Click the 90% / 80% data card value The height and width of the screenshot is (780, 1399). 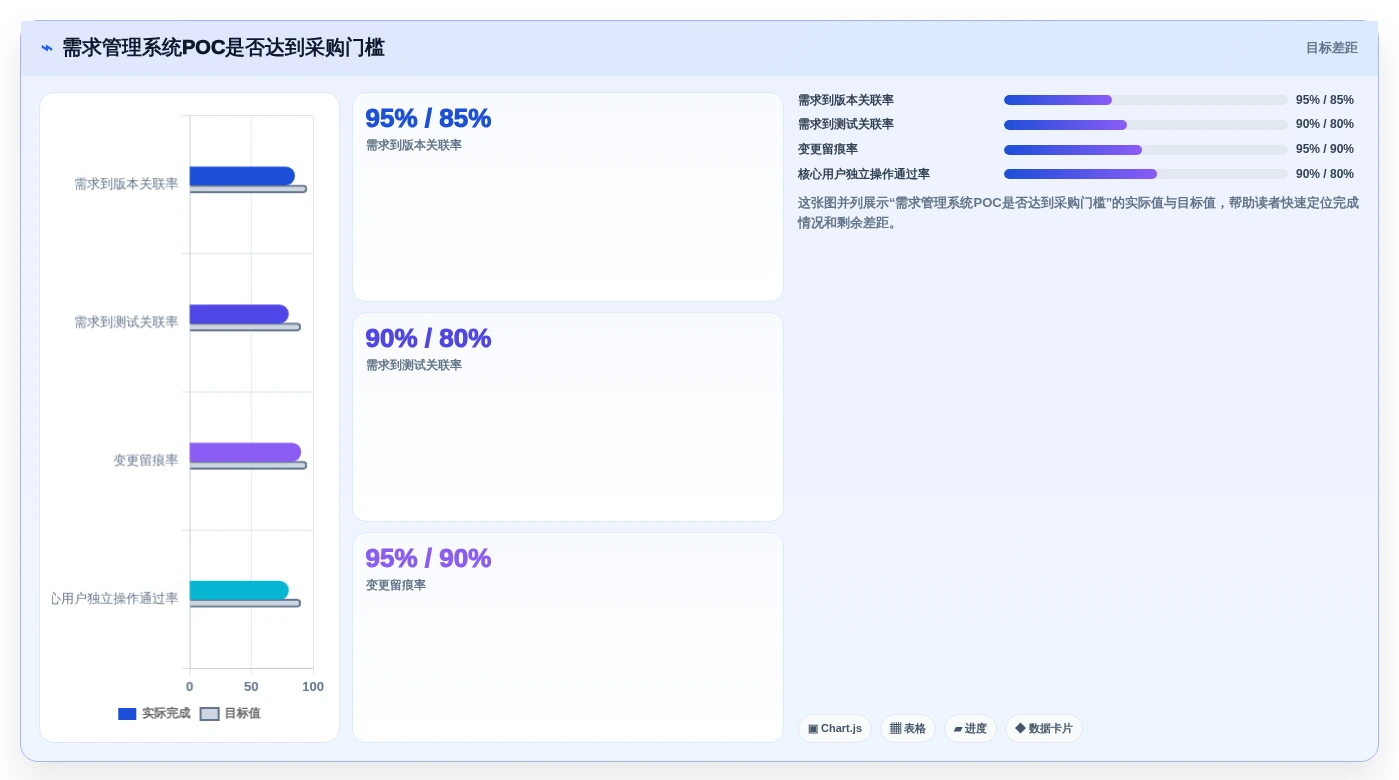pos(428,338)
